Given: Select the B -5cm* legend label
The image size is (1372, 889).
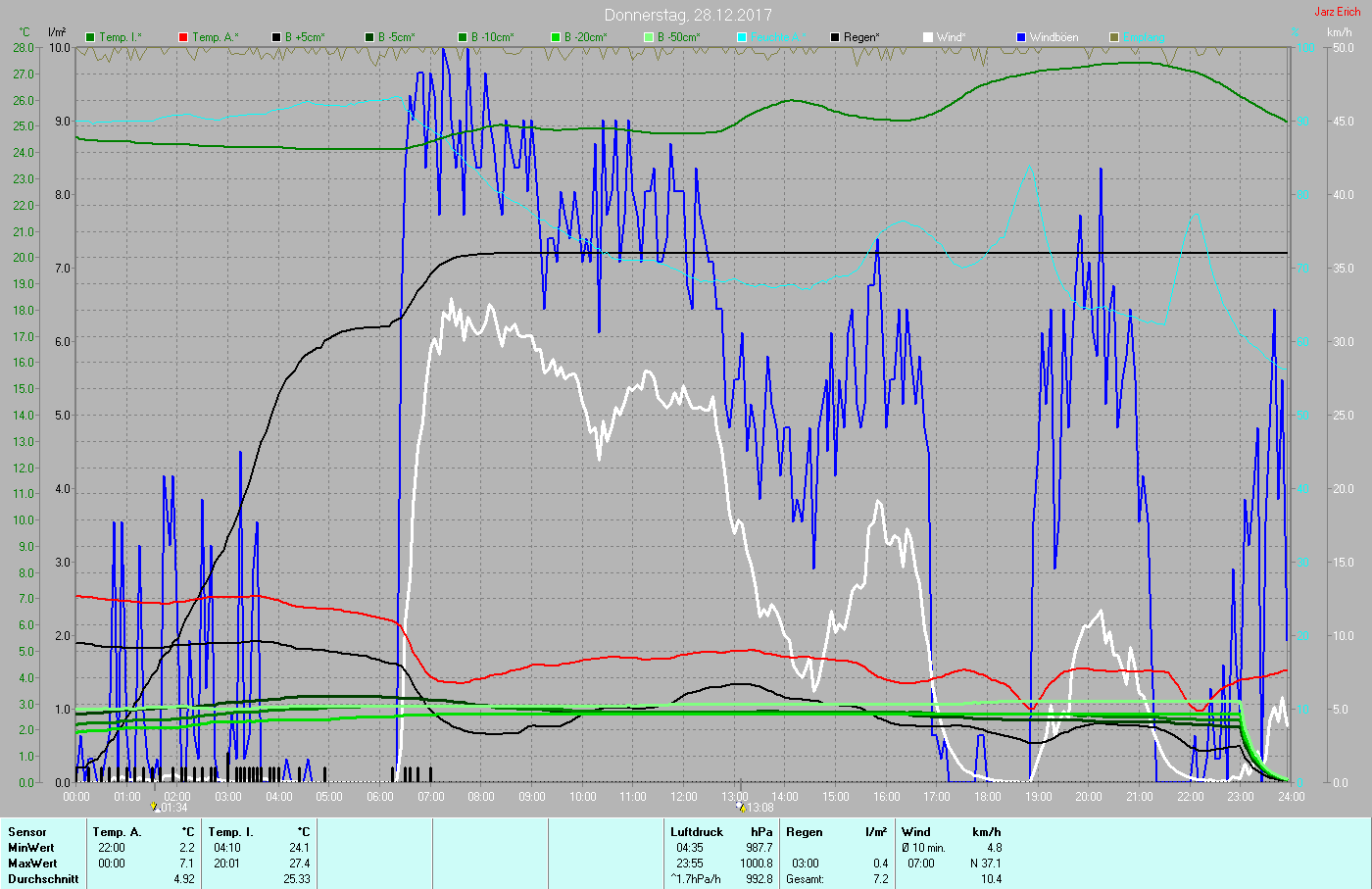Looking at the screenshot, I should [x=397, y=37].
